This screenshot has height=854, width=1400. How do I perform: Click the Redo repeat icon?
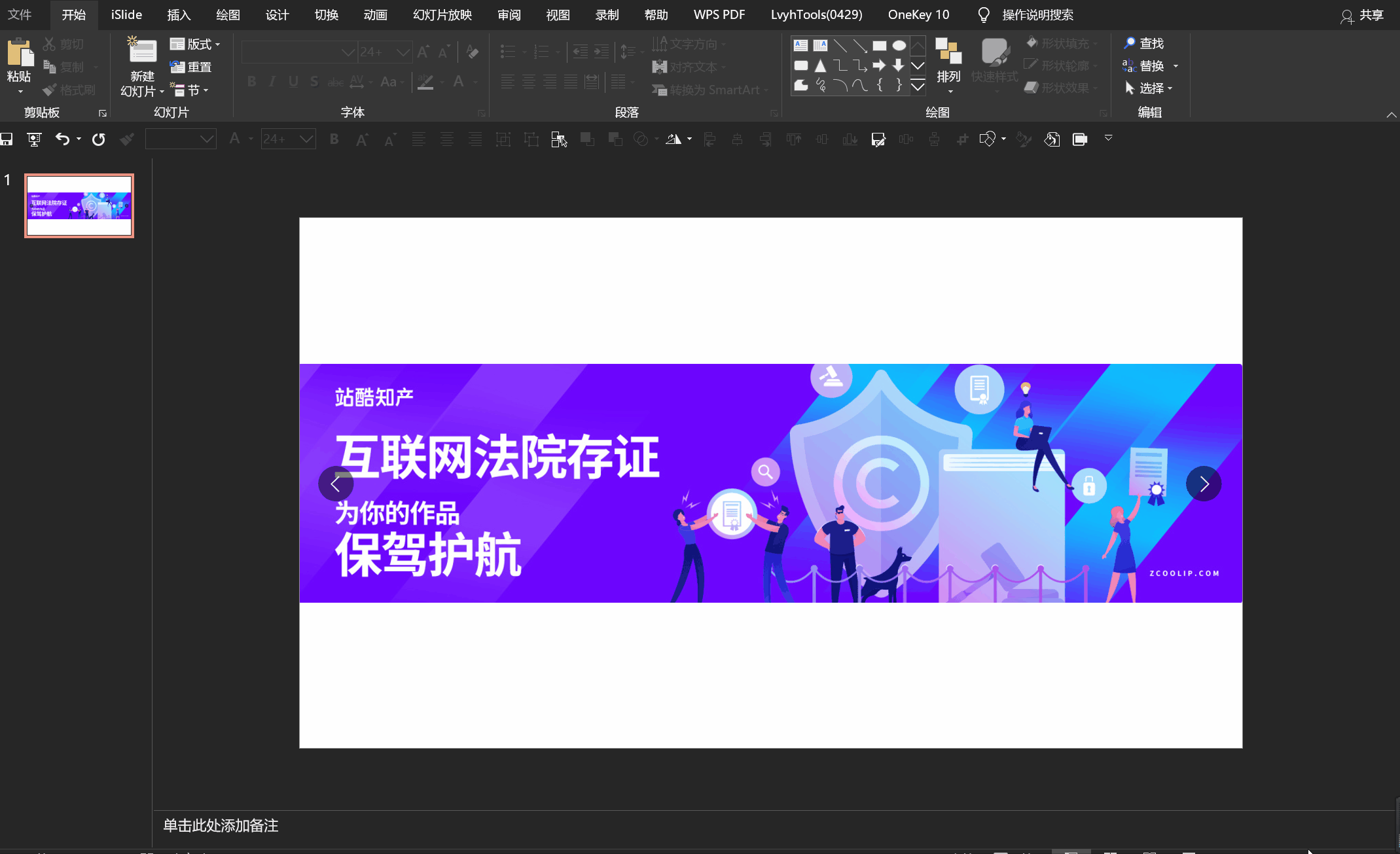pos(99,139)
